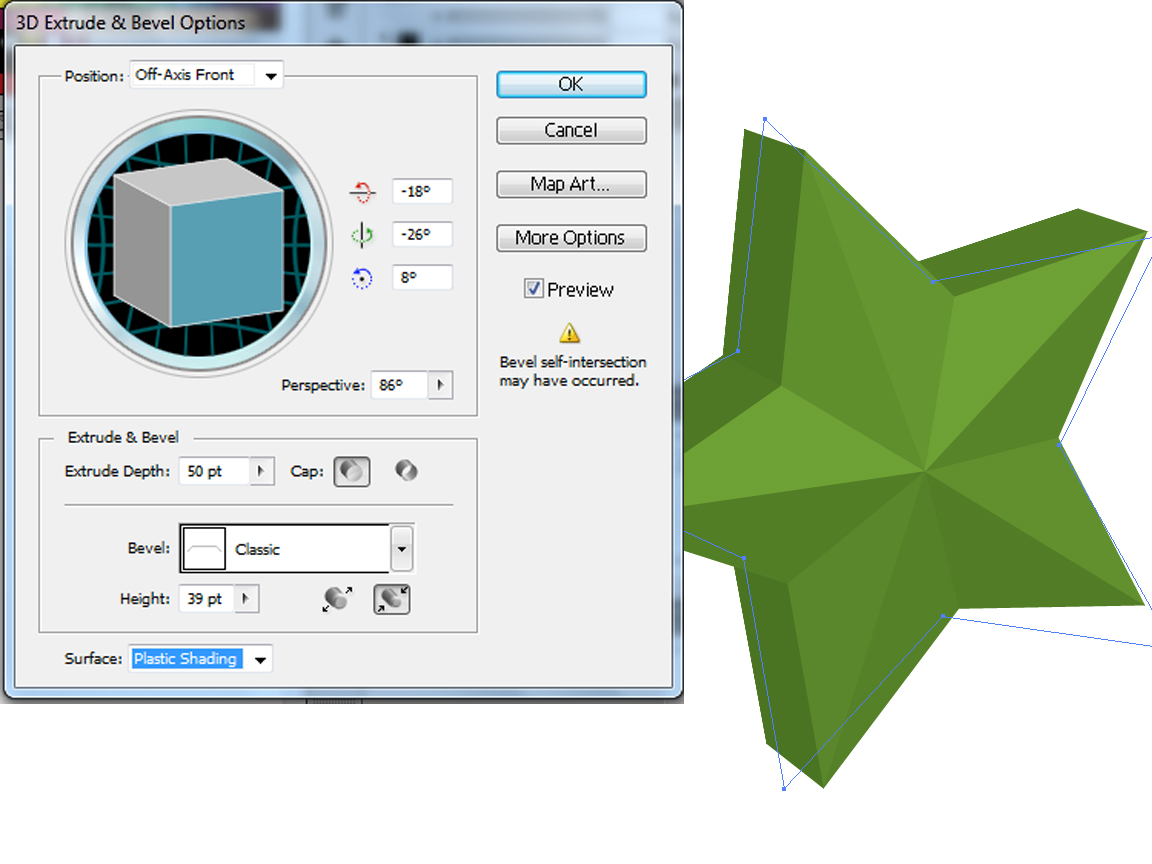Turn cap on for solid appearance
Screen dimensions: 1152x864
tap(352, 470)
